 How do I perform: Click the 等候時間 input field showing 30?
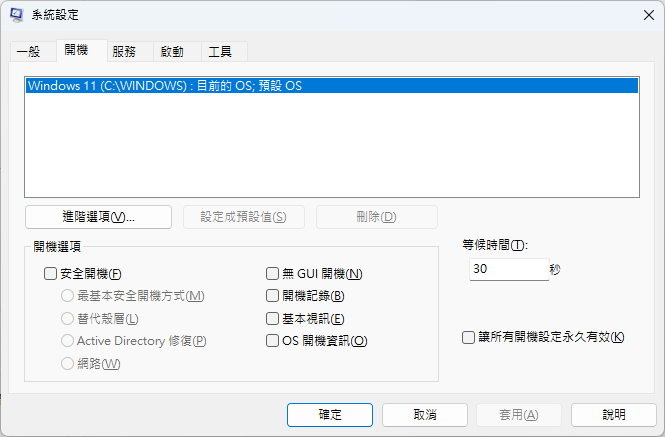click(509, 269)
